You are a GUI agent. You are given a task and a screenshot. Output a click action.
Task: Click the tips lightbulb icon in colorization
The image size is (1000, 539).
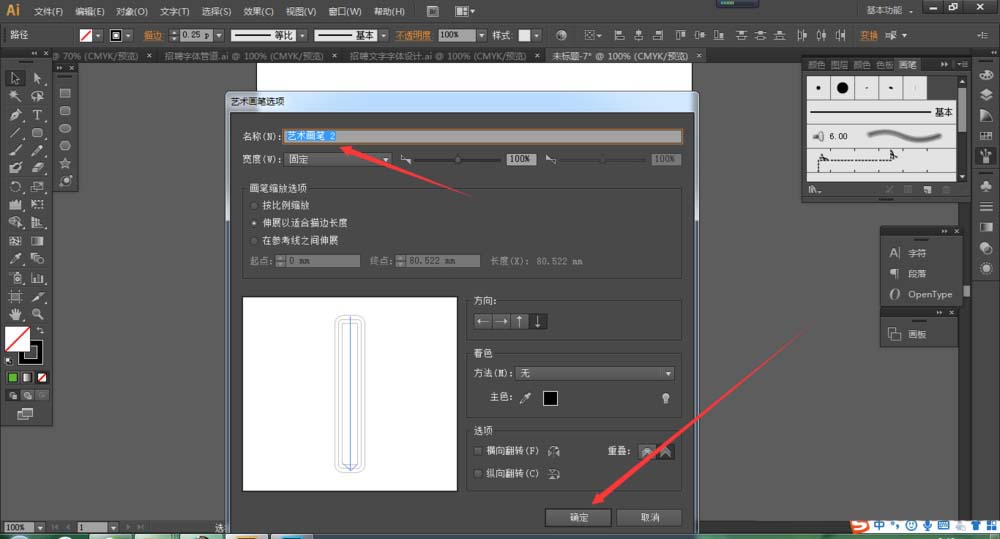[666, 398]
